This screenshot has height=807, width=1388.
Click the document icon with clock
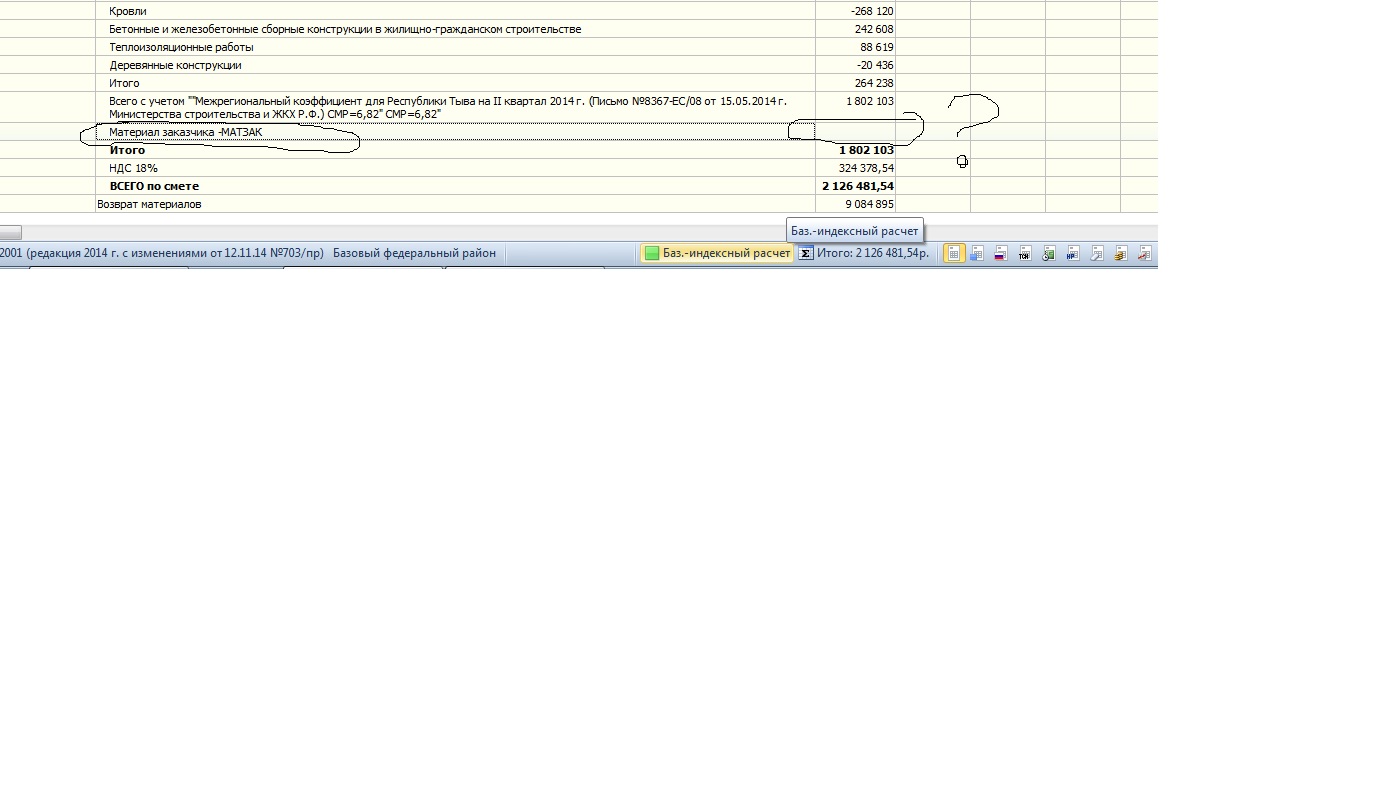point(1048,253)
